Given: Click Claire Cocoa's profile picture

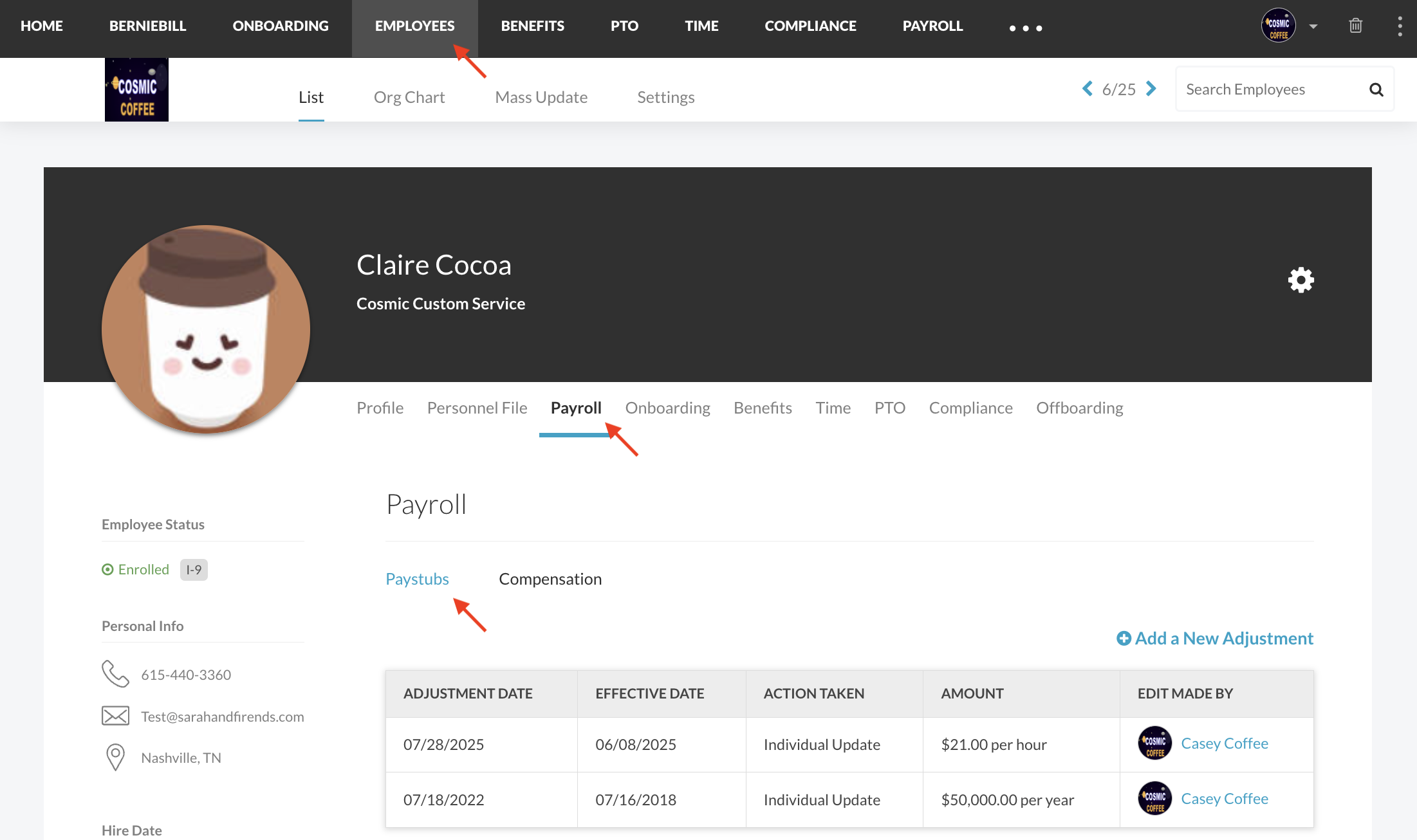Looking at the screenshot, I should coord(206,329).
